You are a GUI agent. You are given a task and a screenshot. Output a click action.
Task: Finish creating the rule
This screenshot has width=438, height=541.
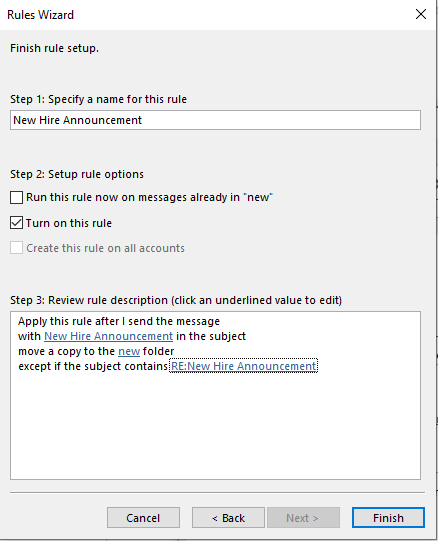388,518
